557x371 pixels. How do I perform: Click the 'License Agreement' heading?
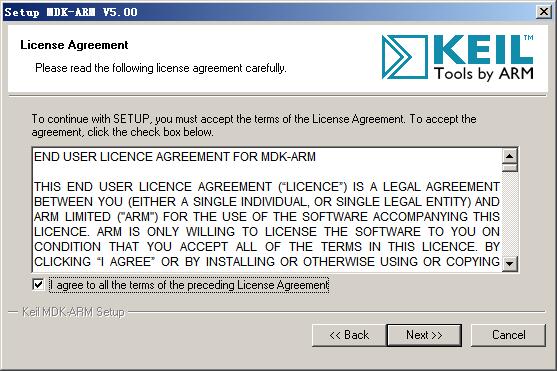[74, 45]
